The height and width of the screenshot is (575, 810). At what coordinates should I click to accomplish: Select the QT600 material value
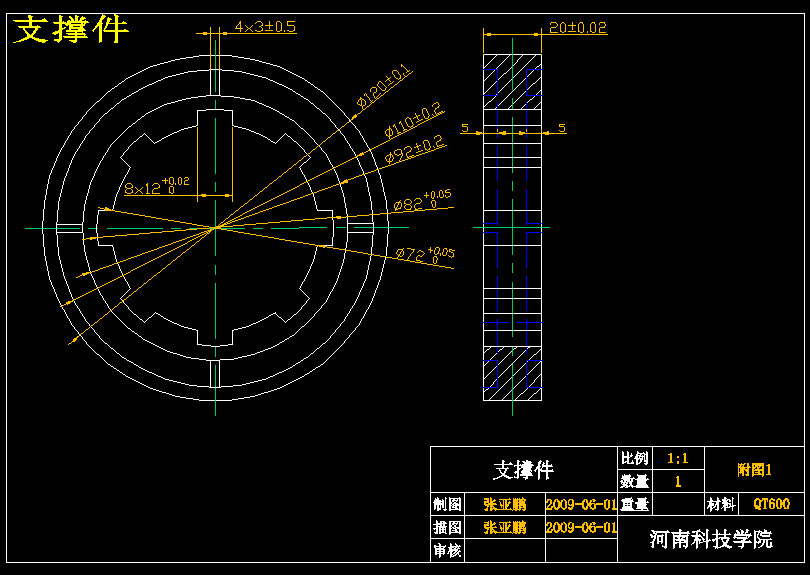(771, 504)
